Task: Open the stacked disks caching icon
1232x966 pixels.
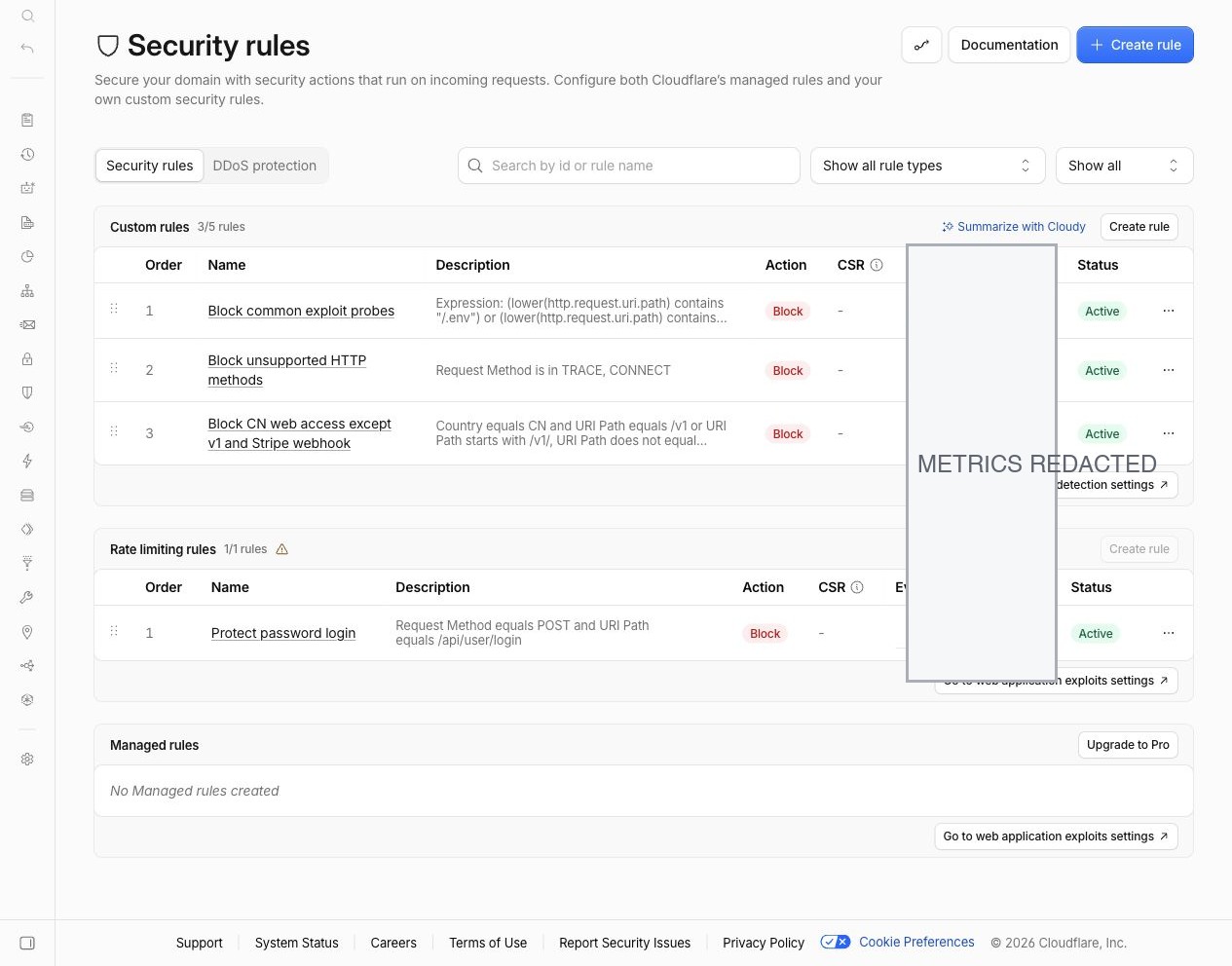Action: [x=27, y=495]
